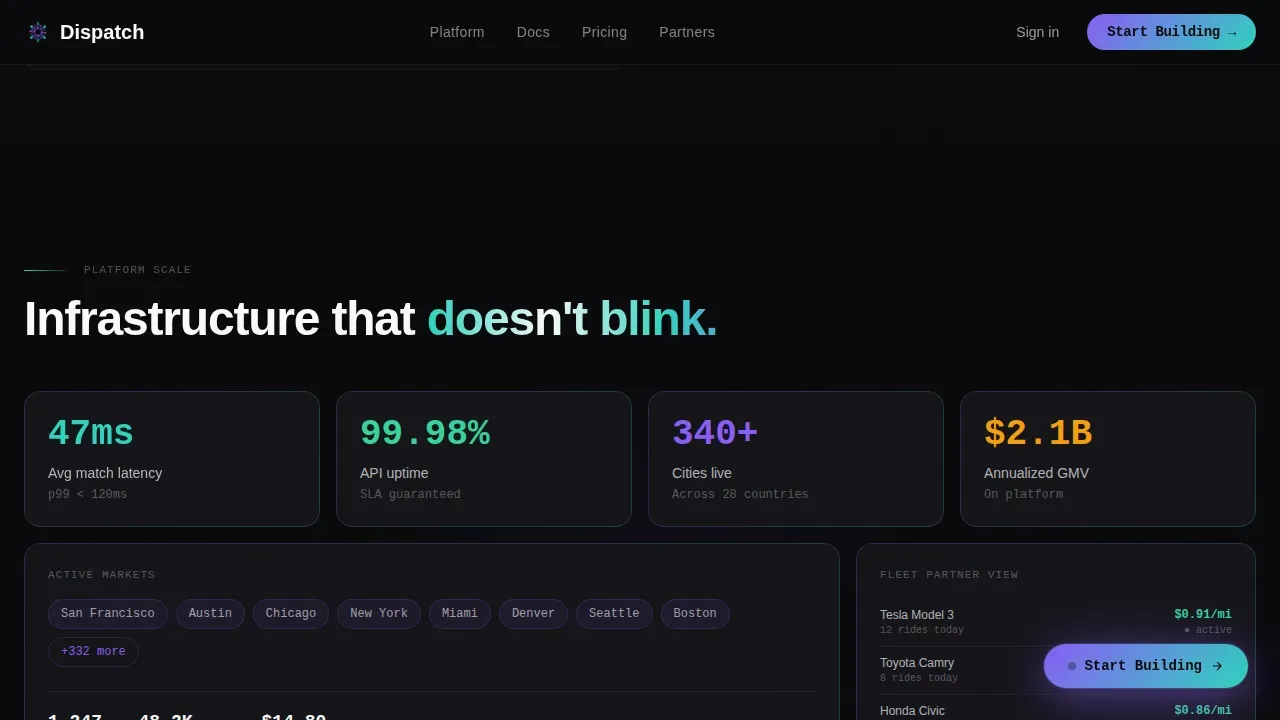This screenshot has width=1280, height=720.
Task: Click the Dispatch logo icon
Action: coord(38,32)
